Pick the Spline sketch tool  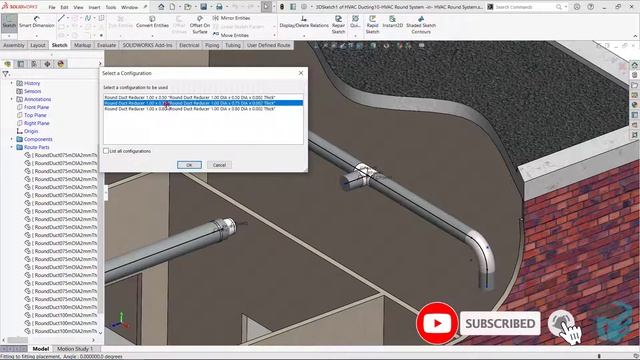click(x=88, y=18)
